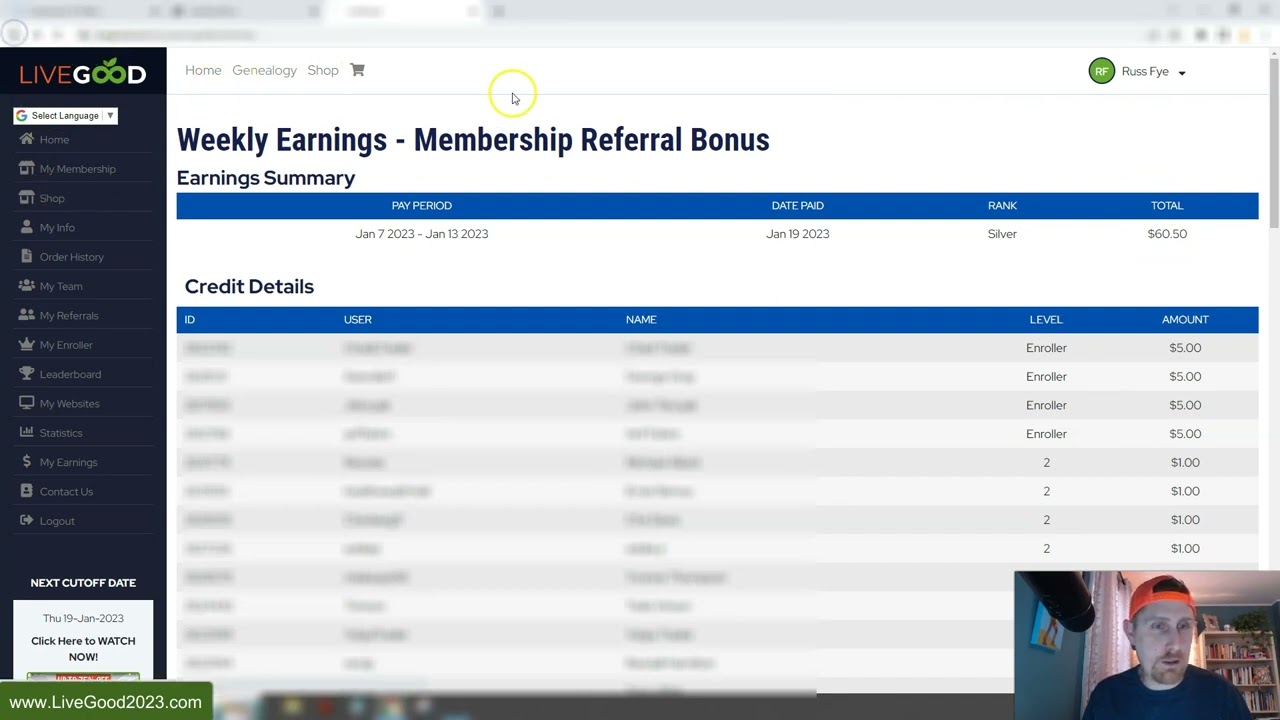This screenshot has height=720, width=1280.
Task: Open My Websites sidebar link
Action: coord(70,404)
